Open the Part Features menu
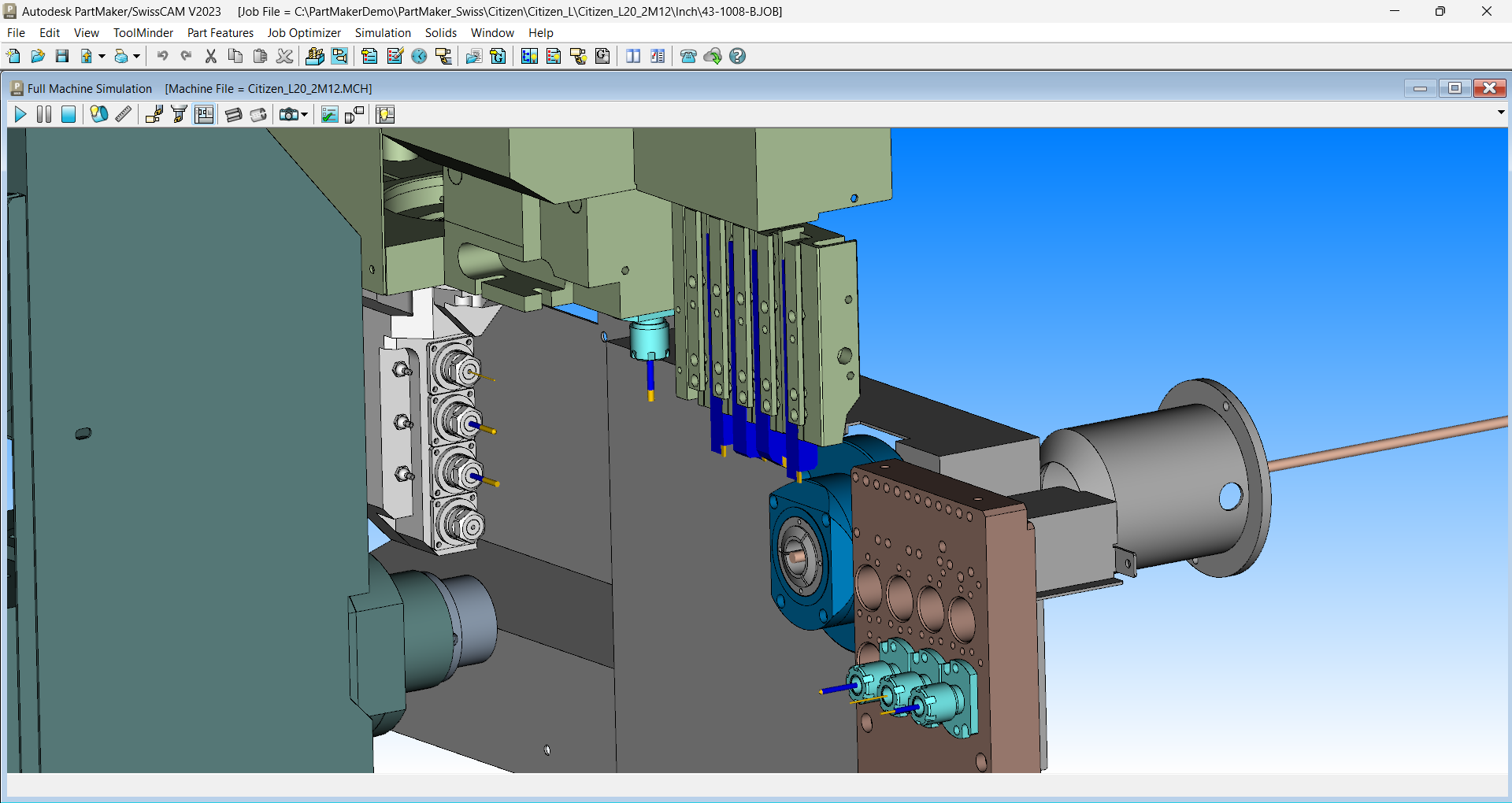This screenshot has width=1512, height=803. [220, 33]
